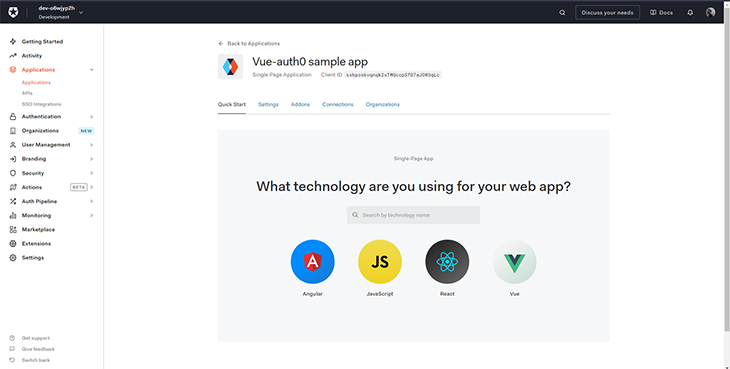Viewport: 730px width, 369px height.
Task: Click the Activity trend icon
Action: [x=13, y=55]
